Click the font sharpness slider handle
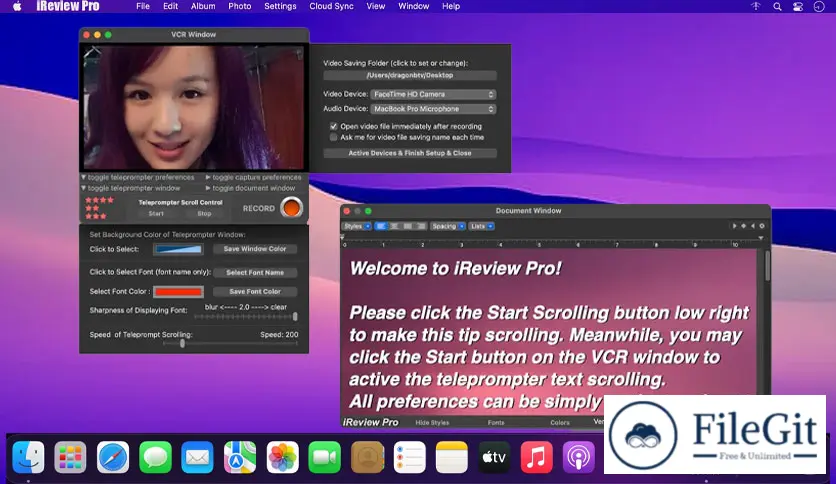 click(295, 317)
